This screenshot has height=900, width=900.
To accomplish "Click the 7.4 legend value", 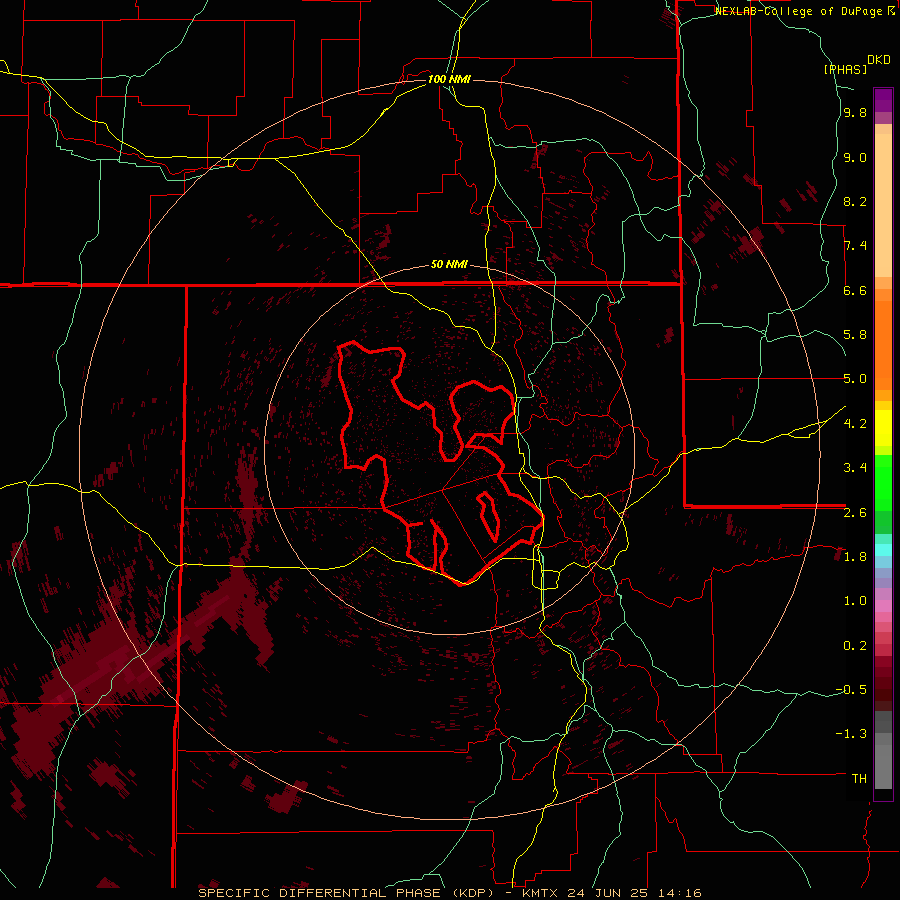I will pos(855,246).
